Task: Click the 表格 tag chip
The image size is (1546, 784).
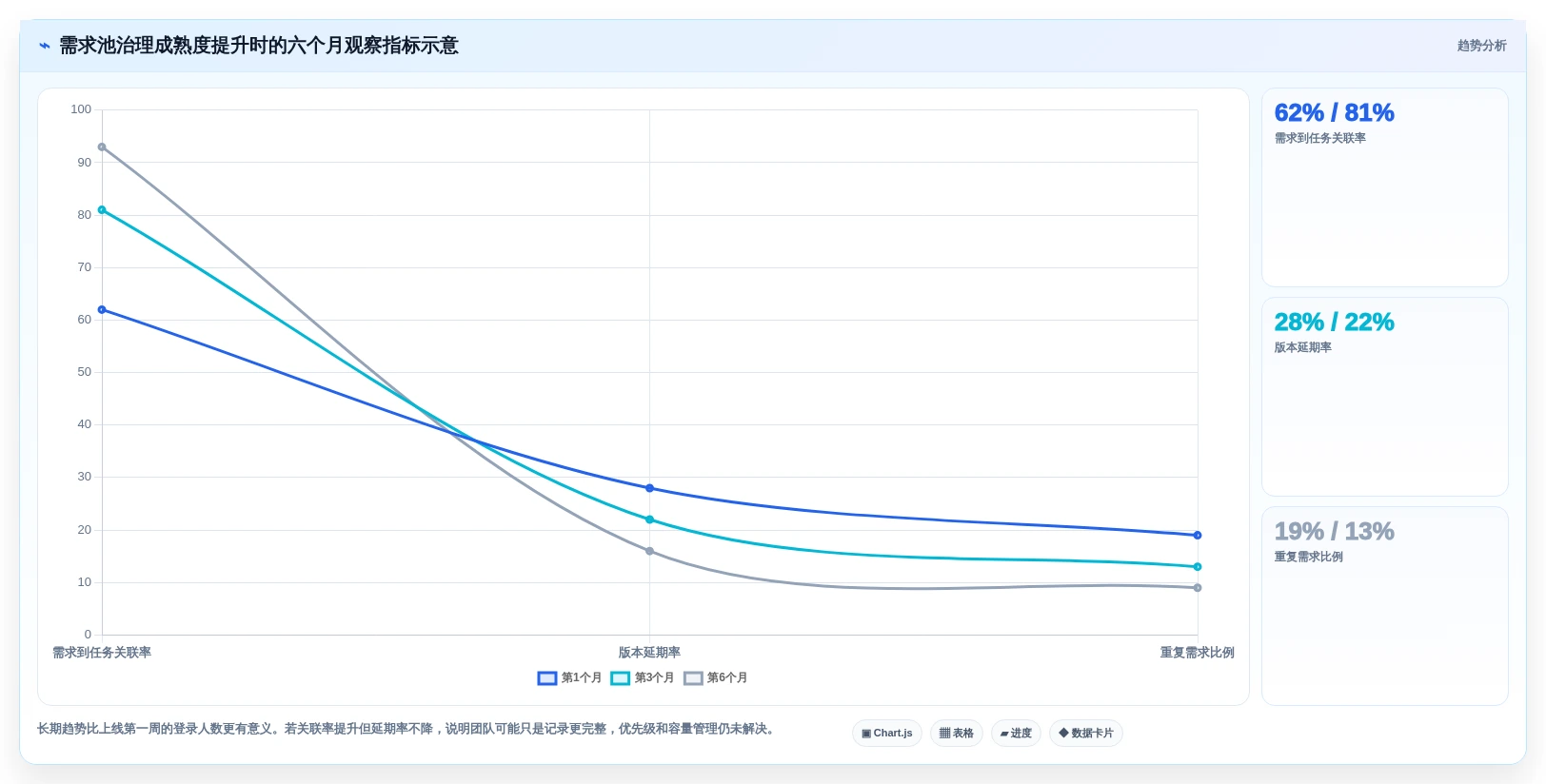Action: pyautogui.click(x=956, y=734)
